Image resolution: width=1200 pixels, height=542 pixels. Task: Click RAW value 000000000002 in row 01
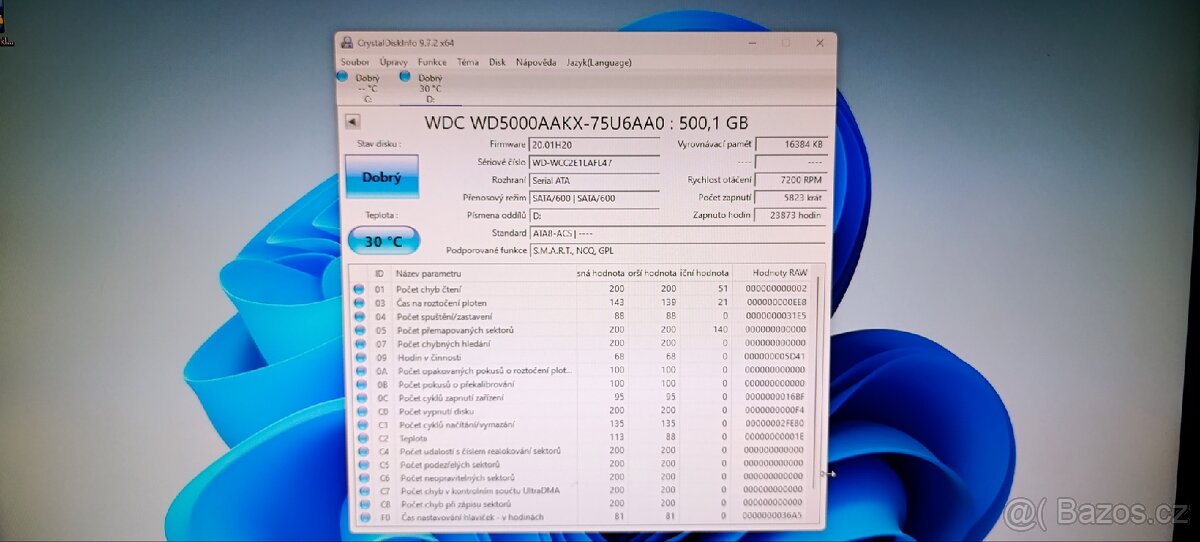pos(774,289)
